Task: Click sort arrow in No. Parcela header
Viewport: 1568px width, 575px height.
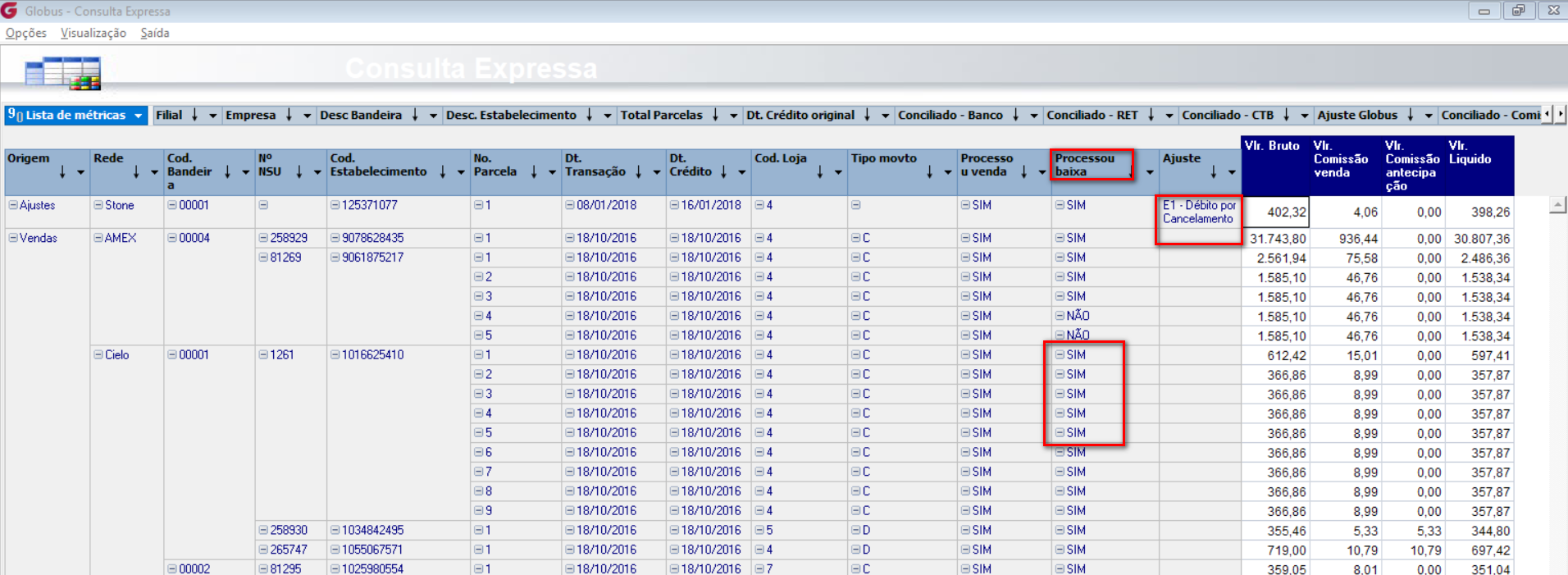Action: point(534,172)
